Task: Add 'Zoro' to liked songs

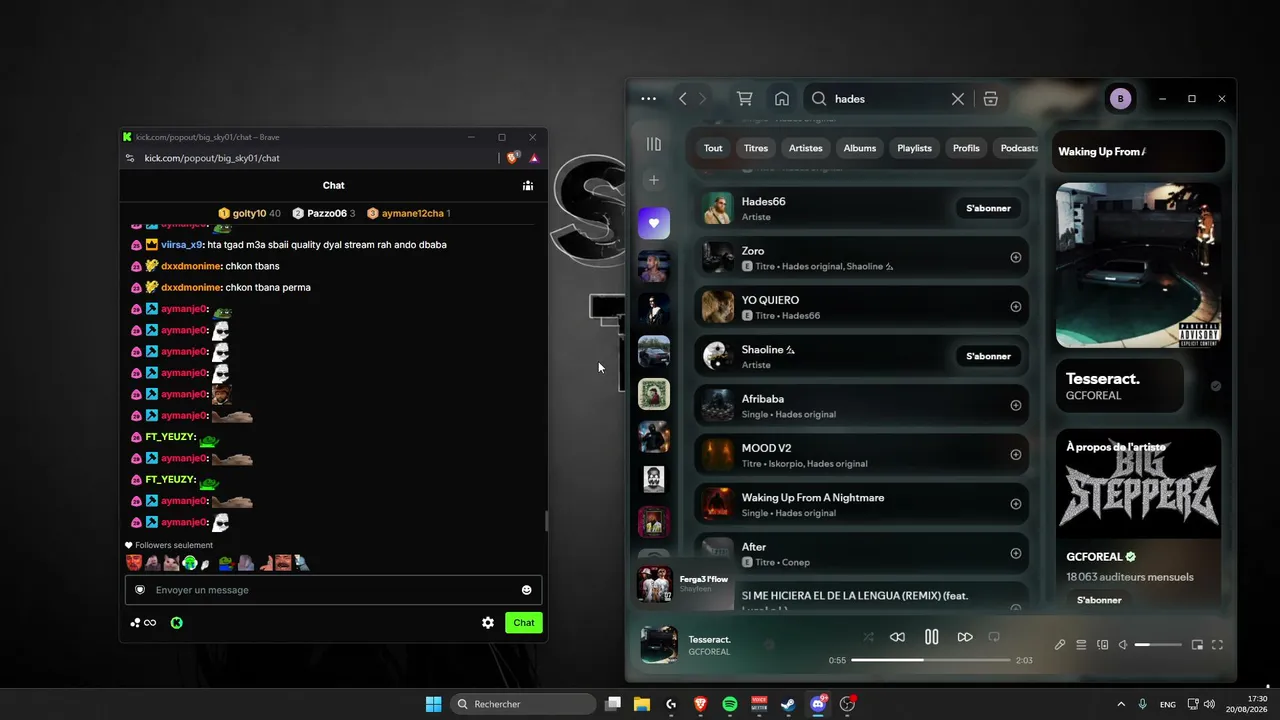Action: tap(1016, 257)
